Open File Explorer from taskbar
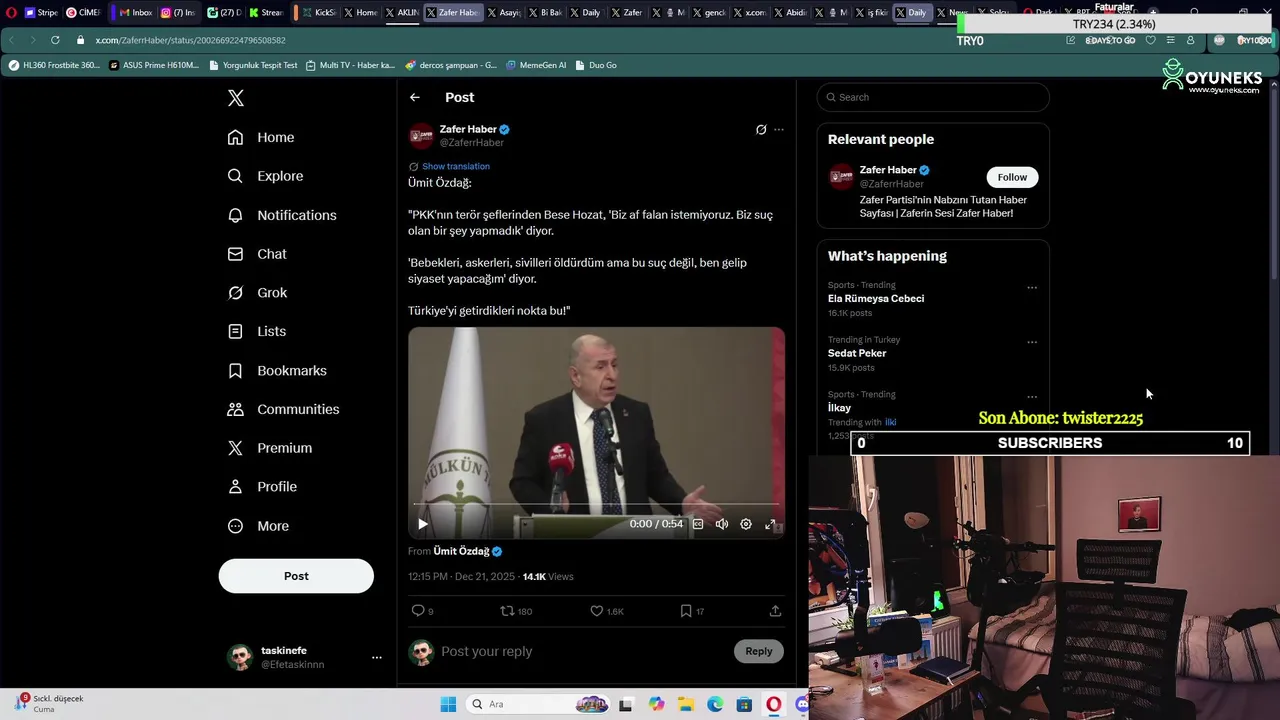This screenshot has width=1280, height=720. click(686, 704)
